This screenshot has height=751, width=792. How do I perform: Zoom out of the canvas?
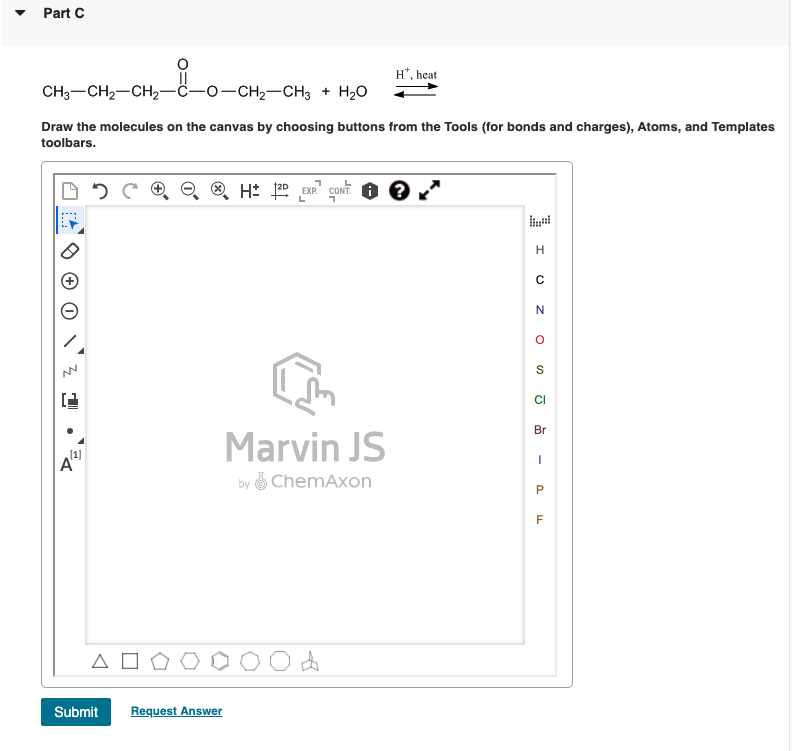190,191
